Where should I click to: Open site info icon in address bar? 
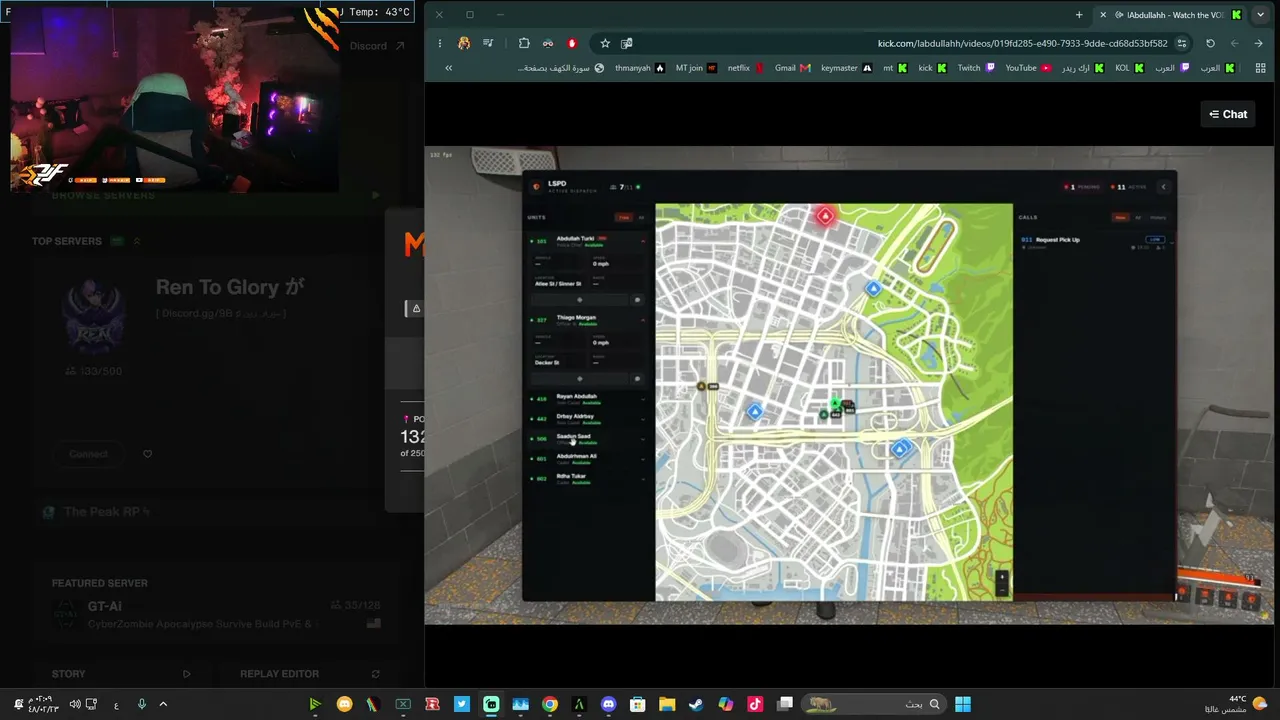tap(1182, 43)
